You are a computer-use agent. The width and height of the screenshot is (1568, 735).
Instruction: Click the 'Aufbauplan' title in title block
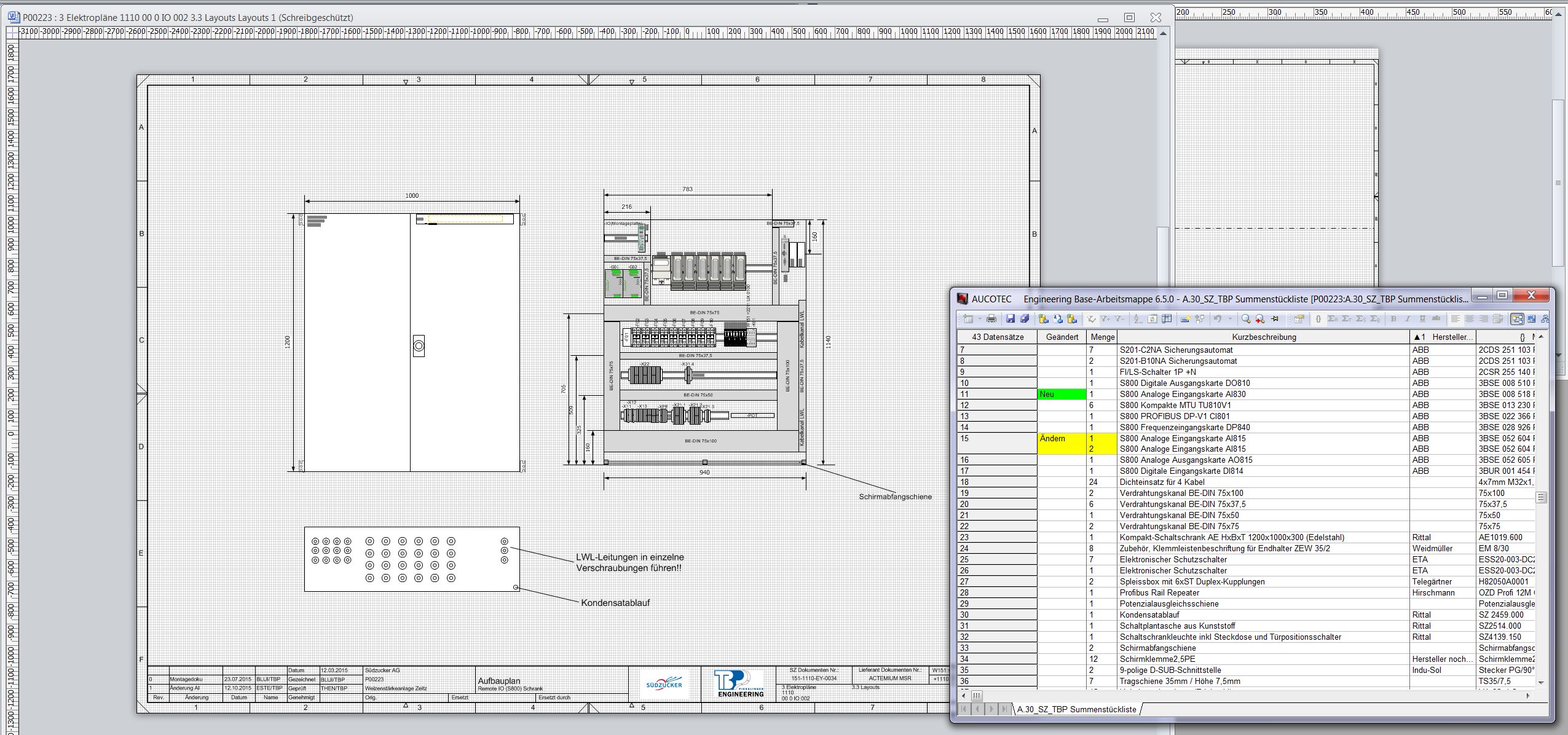499,681
